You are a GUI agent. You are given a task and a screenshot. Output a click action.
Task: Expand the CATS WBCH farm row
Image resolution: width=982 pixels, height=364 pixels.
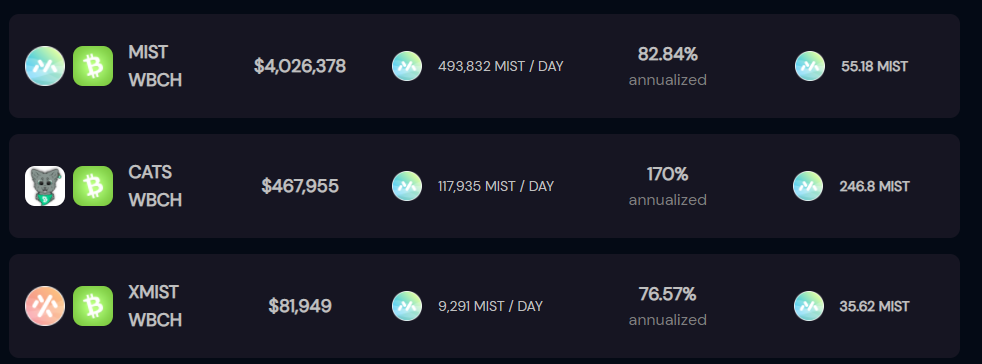(x=484, y=186)
